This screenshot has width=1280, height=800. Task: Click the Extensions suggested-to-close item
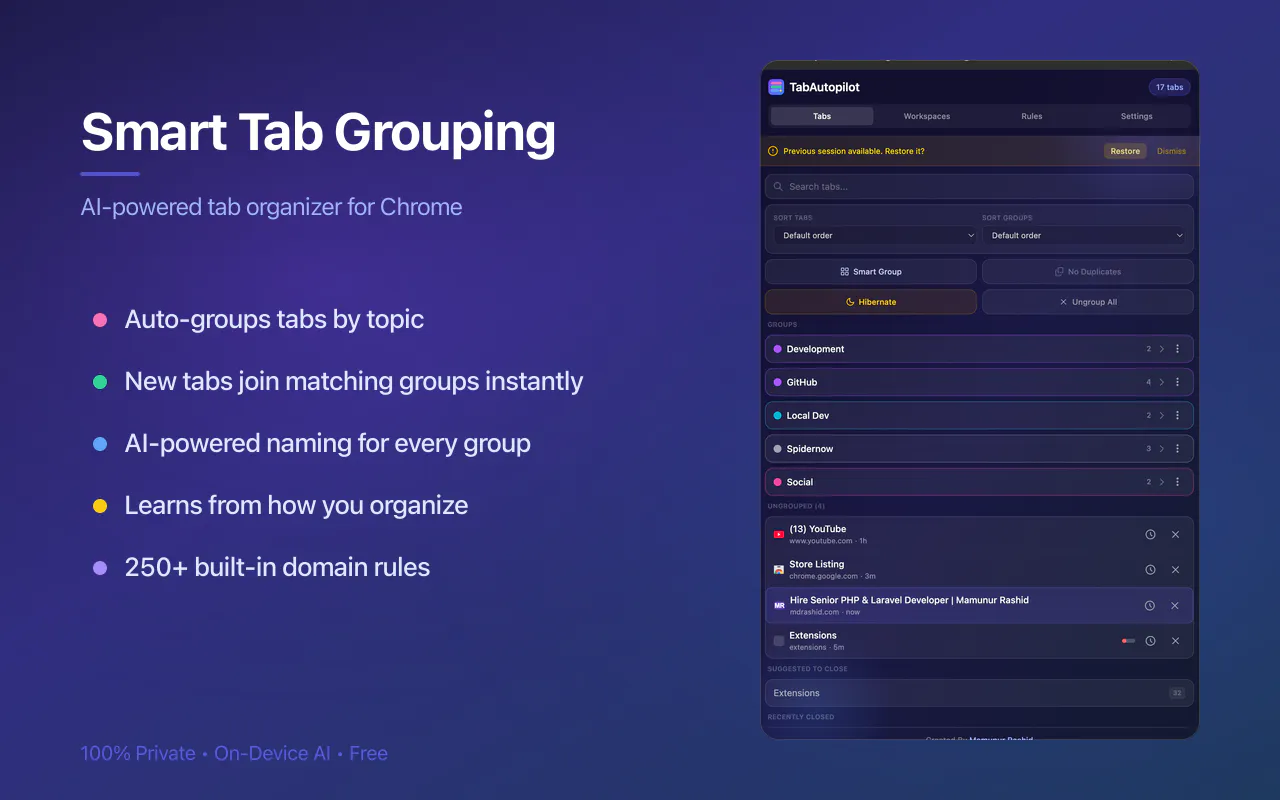coord(979,693)
